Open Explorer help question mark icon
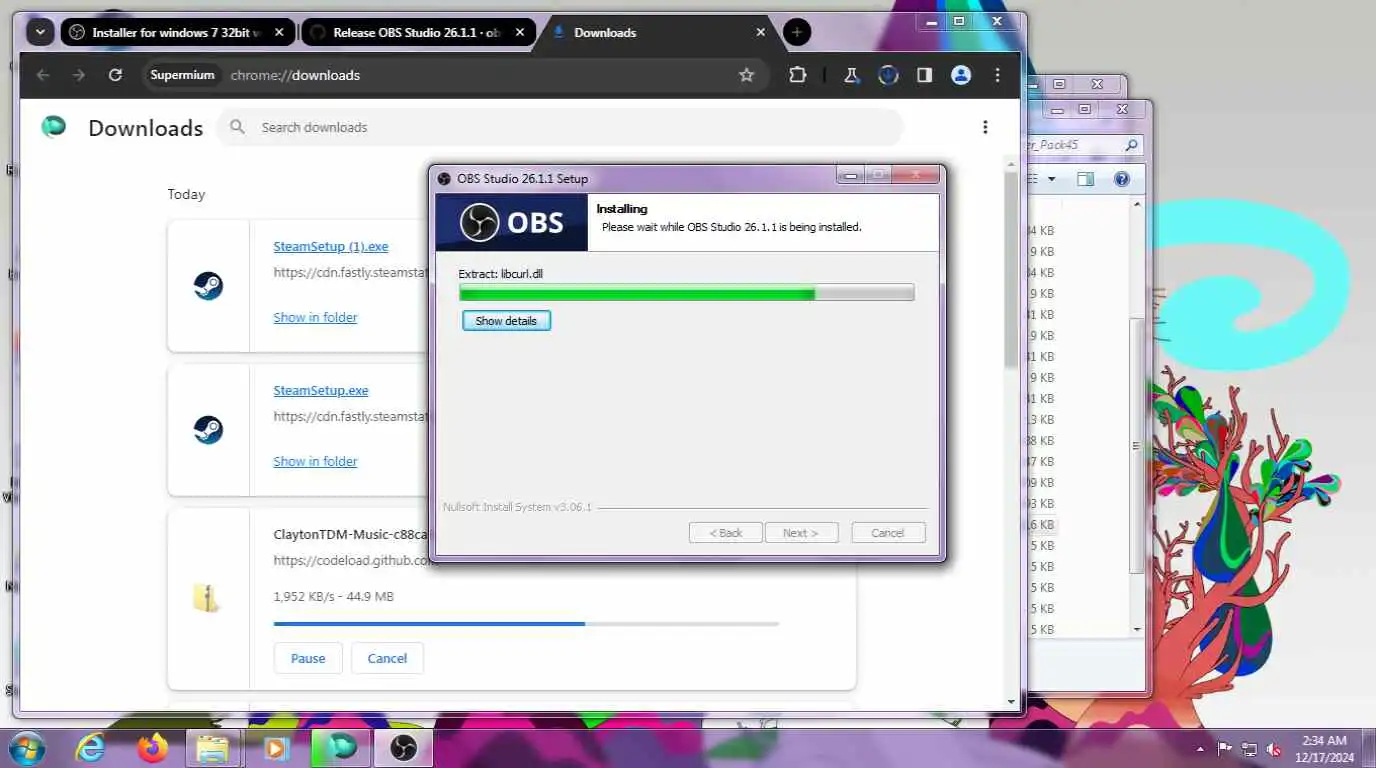Image resolution: width=1376 pixels, height=768 pixels. coord(1122,180)
